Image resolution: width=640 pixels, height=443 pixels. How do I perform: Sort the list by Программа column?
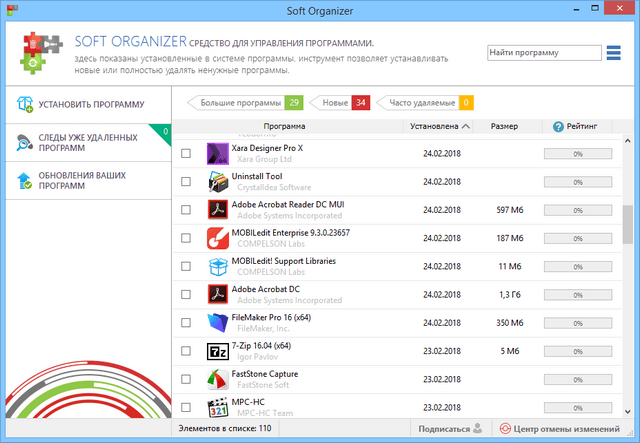tap(284, 127)
